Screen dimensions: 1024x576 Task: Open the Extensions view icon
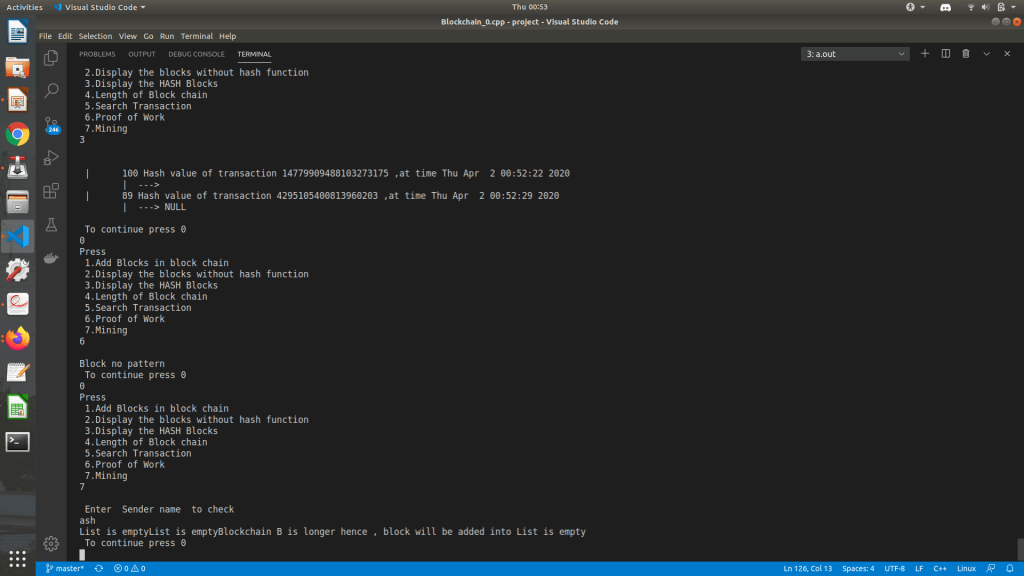click(51, 191)
